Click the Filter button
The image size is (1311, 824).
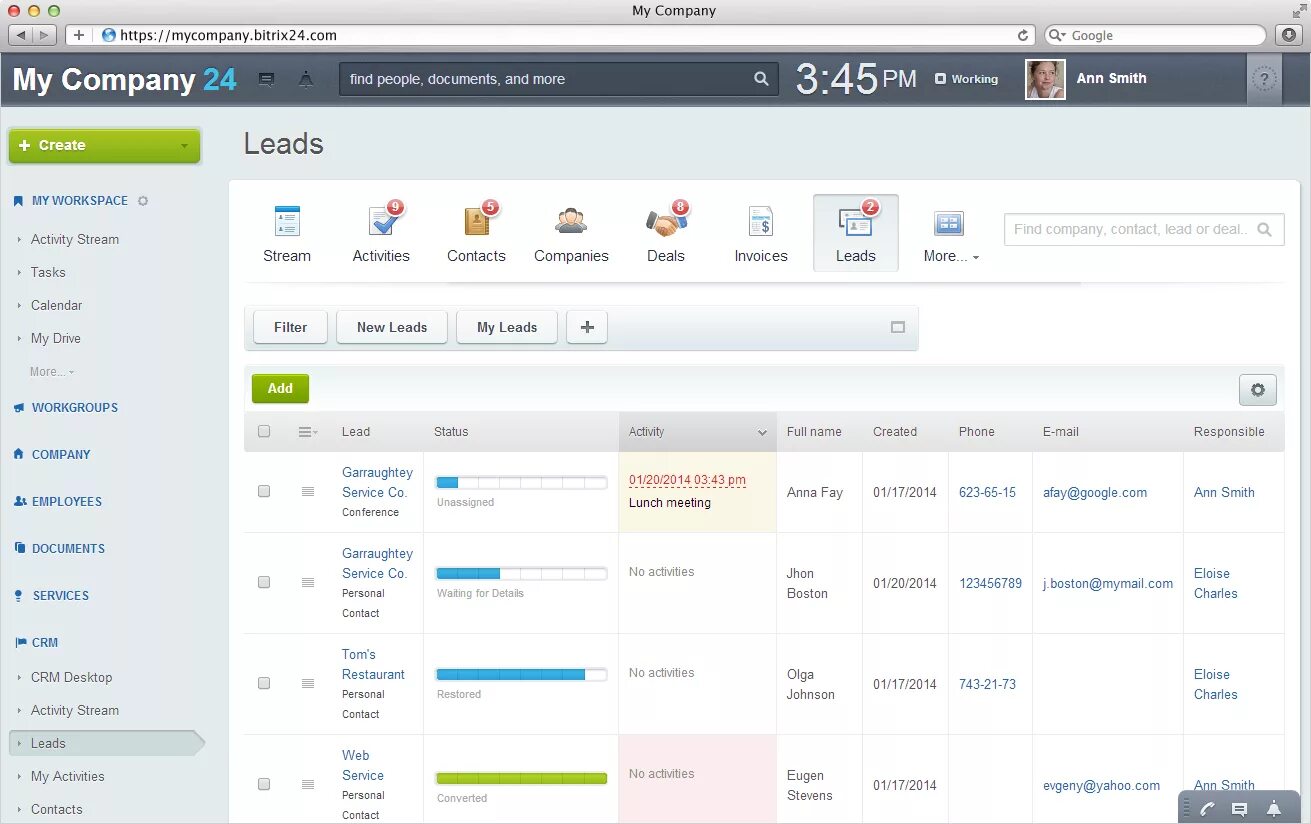pos(290,327)
